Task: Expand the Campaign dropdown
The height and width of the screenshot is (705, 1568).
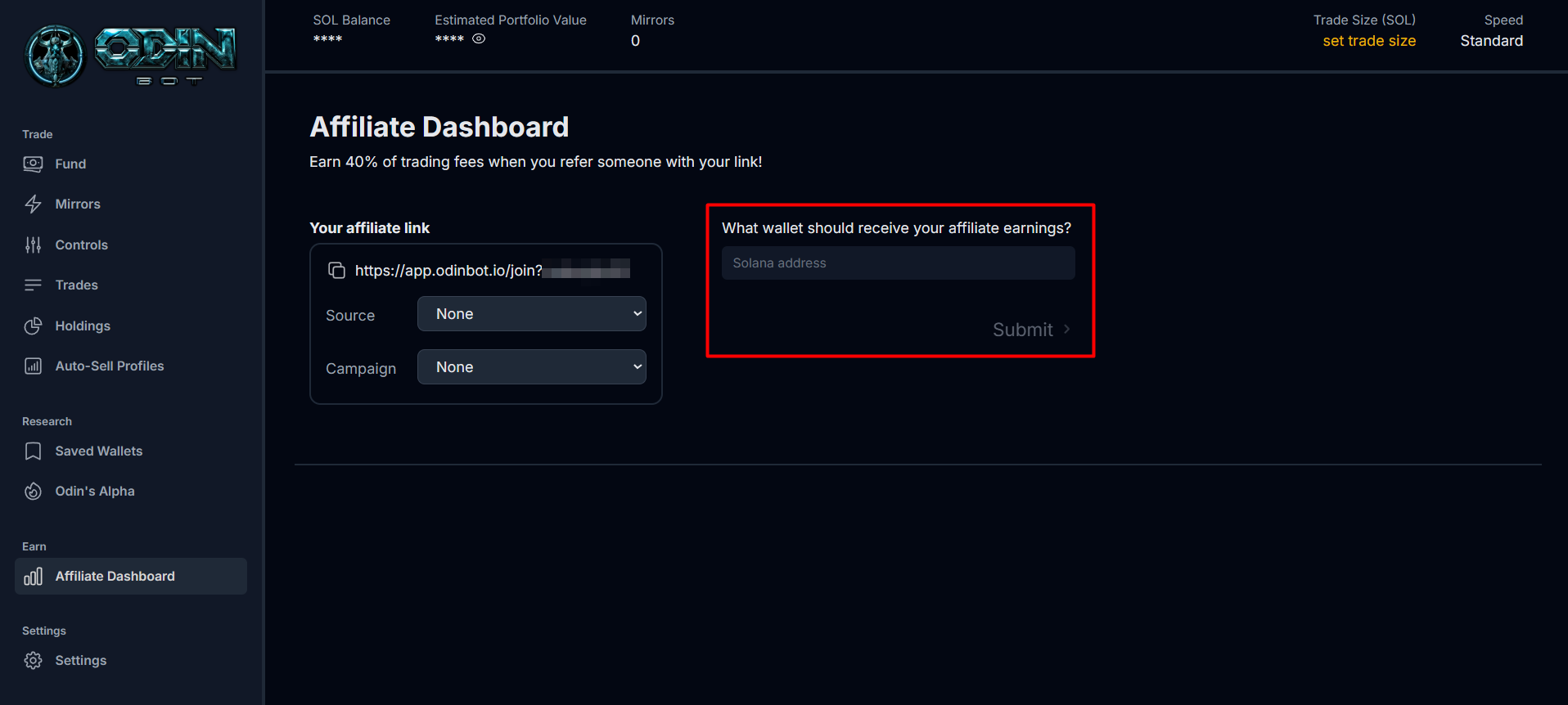Action: (x=531, y=367)
